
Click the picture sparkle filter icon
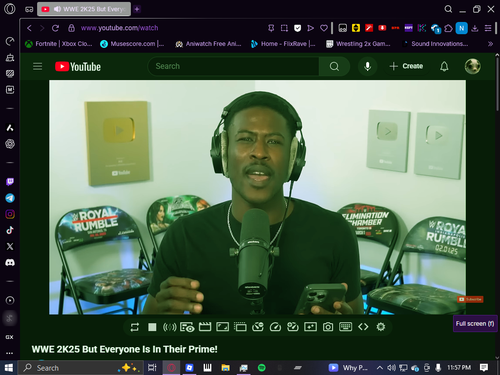coord(310,327)
